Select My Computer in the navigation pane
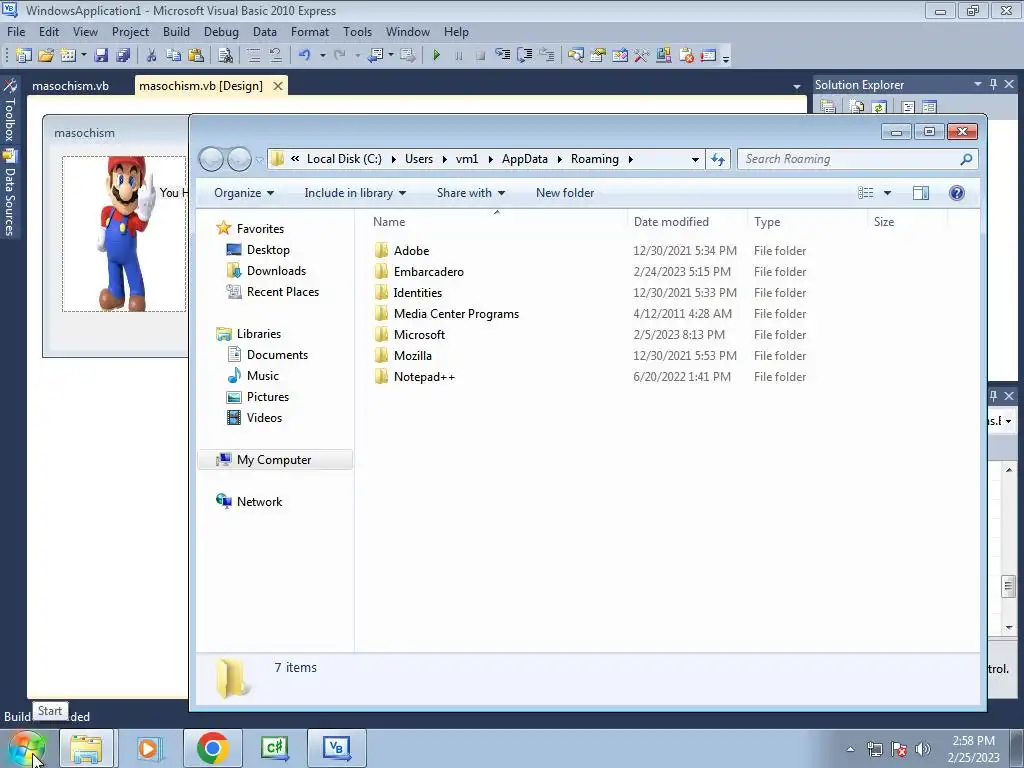Image resolution: width=1024 pixels, height=768 pixels. pyautogui.click(x=274, y=460)
